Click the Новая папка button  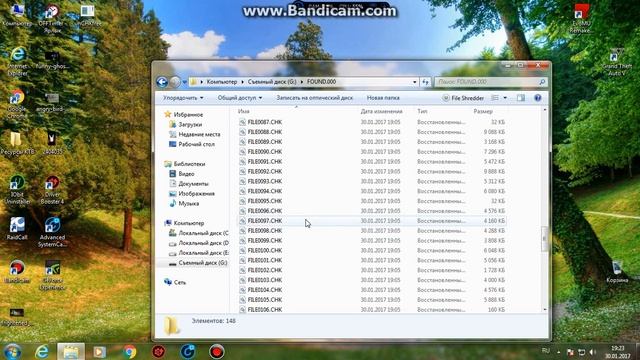pyautogui.click(x=383, y=98)
